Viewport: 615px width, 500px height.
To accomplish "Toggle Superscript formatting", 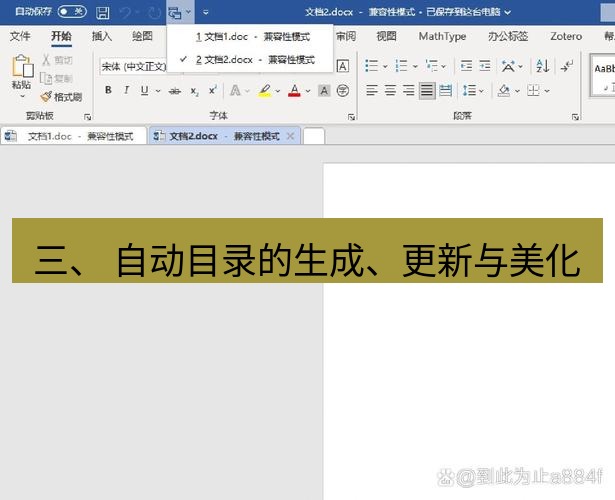I will 213,90.
